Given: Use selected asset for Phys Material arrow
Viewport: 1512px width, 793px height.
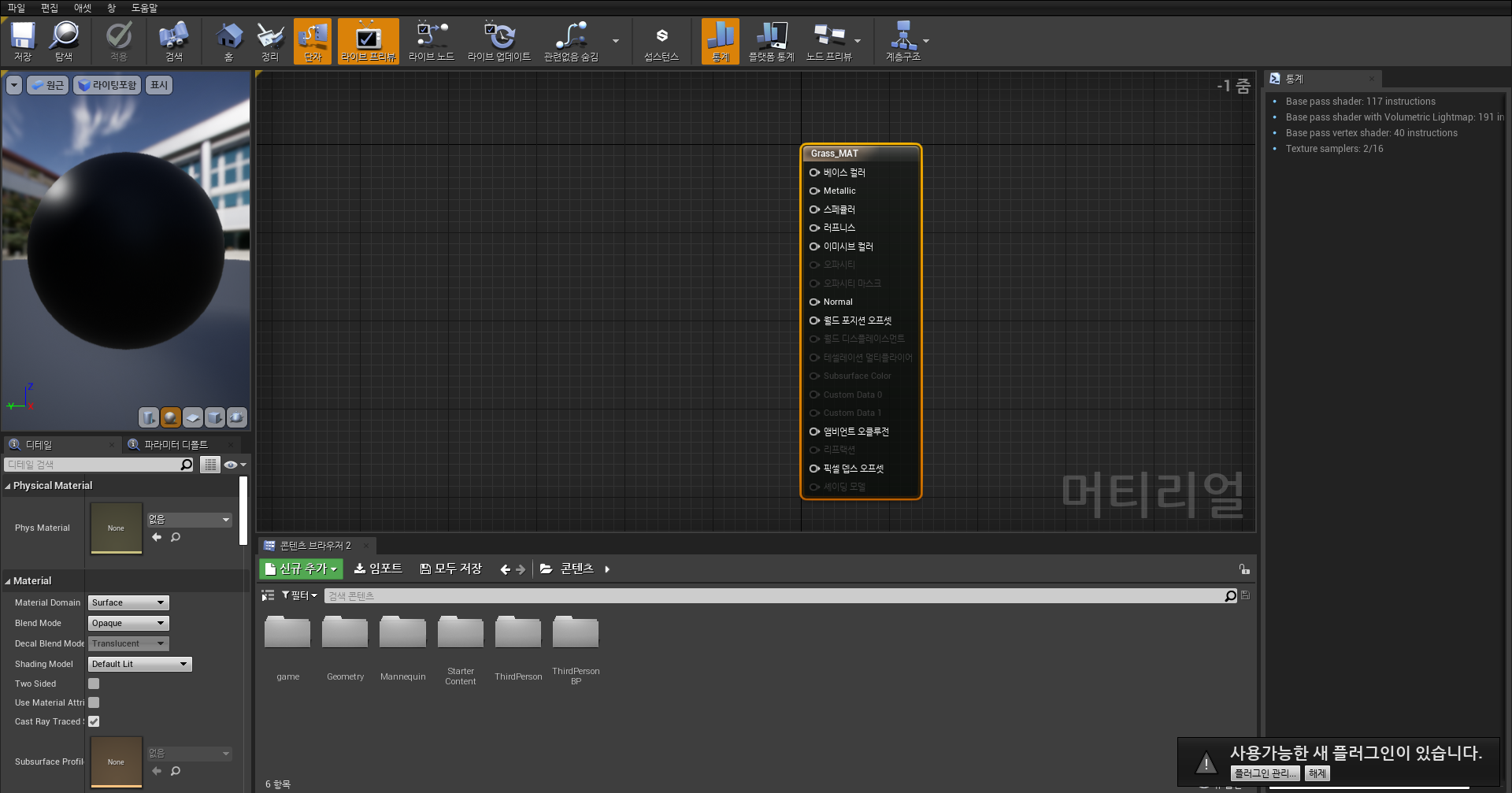Looking at the screenshot, I should 157,537.
